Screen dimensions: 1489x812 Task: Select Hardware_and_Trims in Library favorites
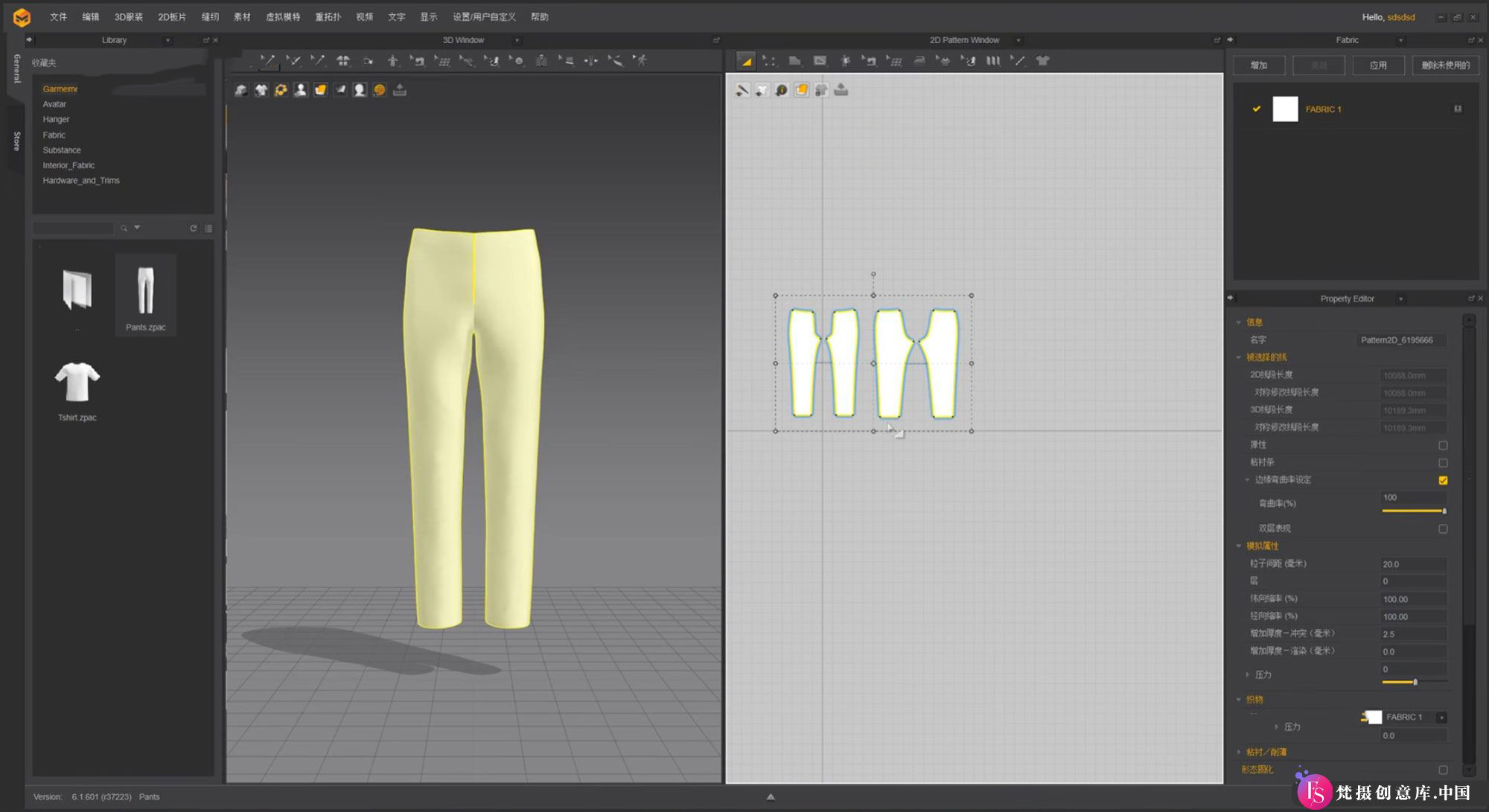point(81,180)
